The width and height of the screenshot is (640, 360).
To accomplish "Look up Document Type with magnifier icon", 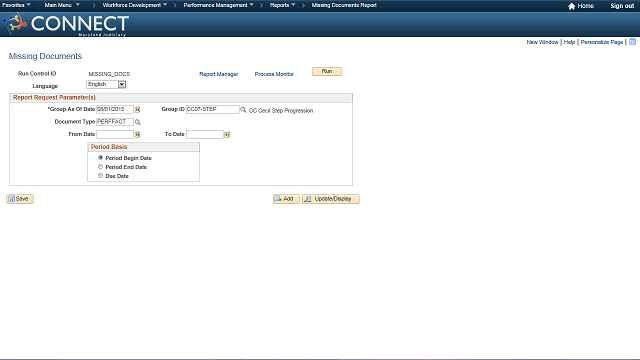I will 138,122.
